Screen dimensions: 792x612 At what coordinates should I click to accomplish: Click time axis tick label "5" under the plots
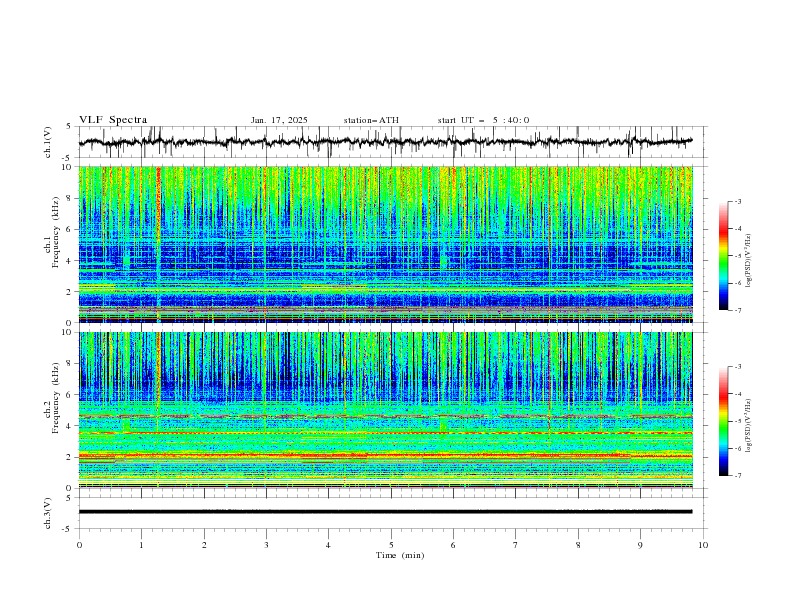pos(391,545)
